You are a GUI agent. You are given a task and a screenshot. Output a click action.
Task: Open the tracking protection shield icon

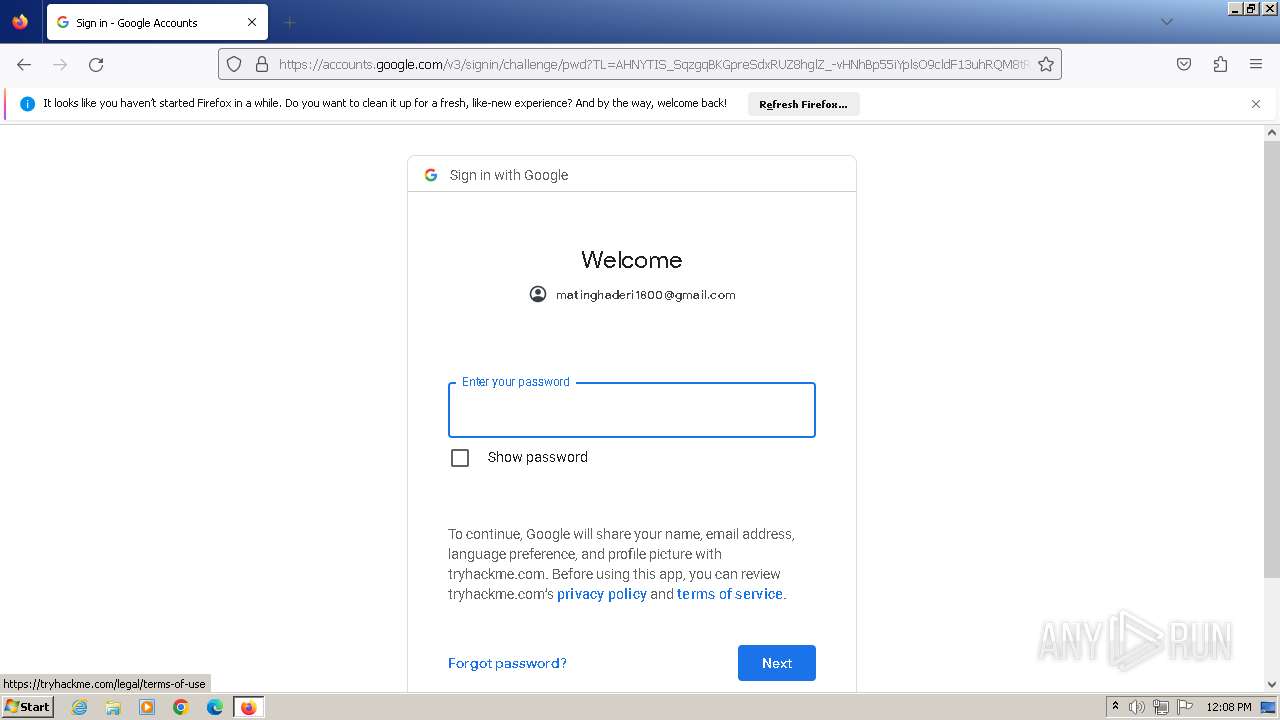point(234,64)
